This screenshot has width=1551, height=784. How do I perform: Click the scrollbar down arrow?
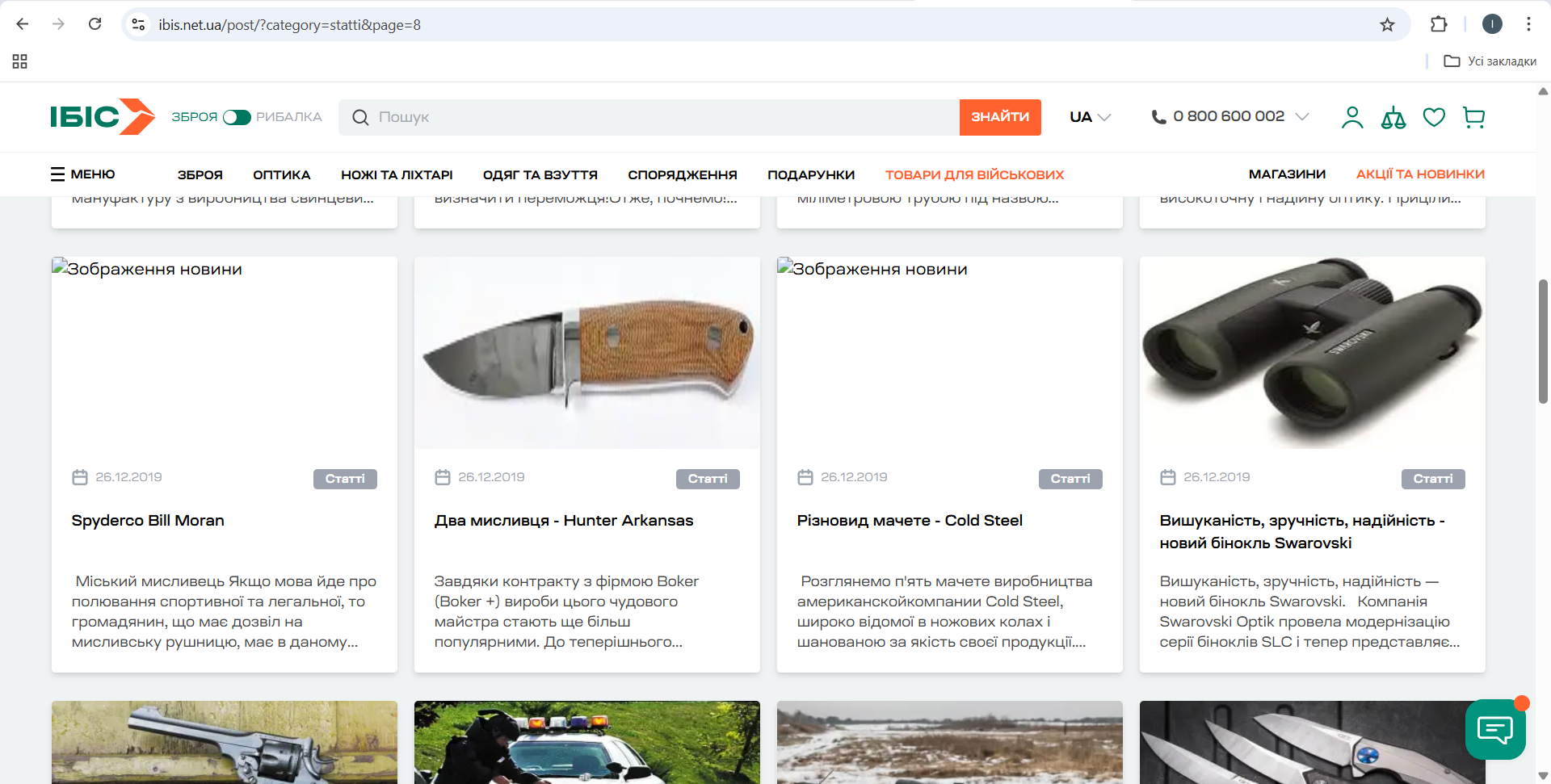pos(1543,776)
